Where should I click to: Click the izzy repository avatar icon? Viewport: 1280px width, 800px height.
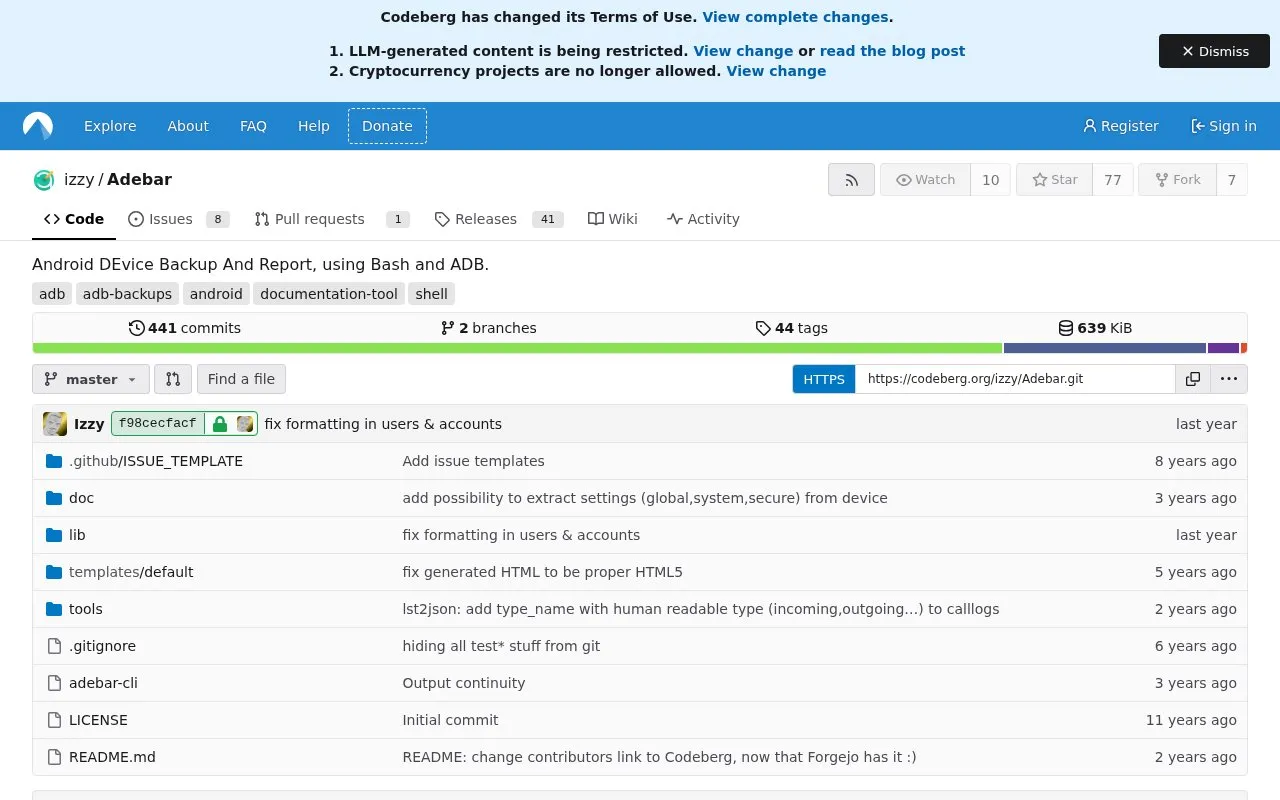pyautogui.click(x=44, y=180)
